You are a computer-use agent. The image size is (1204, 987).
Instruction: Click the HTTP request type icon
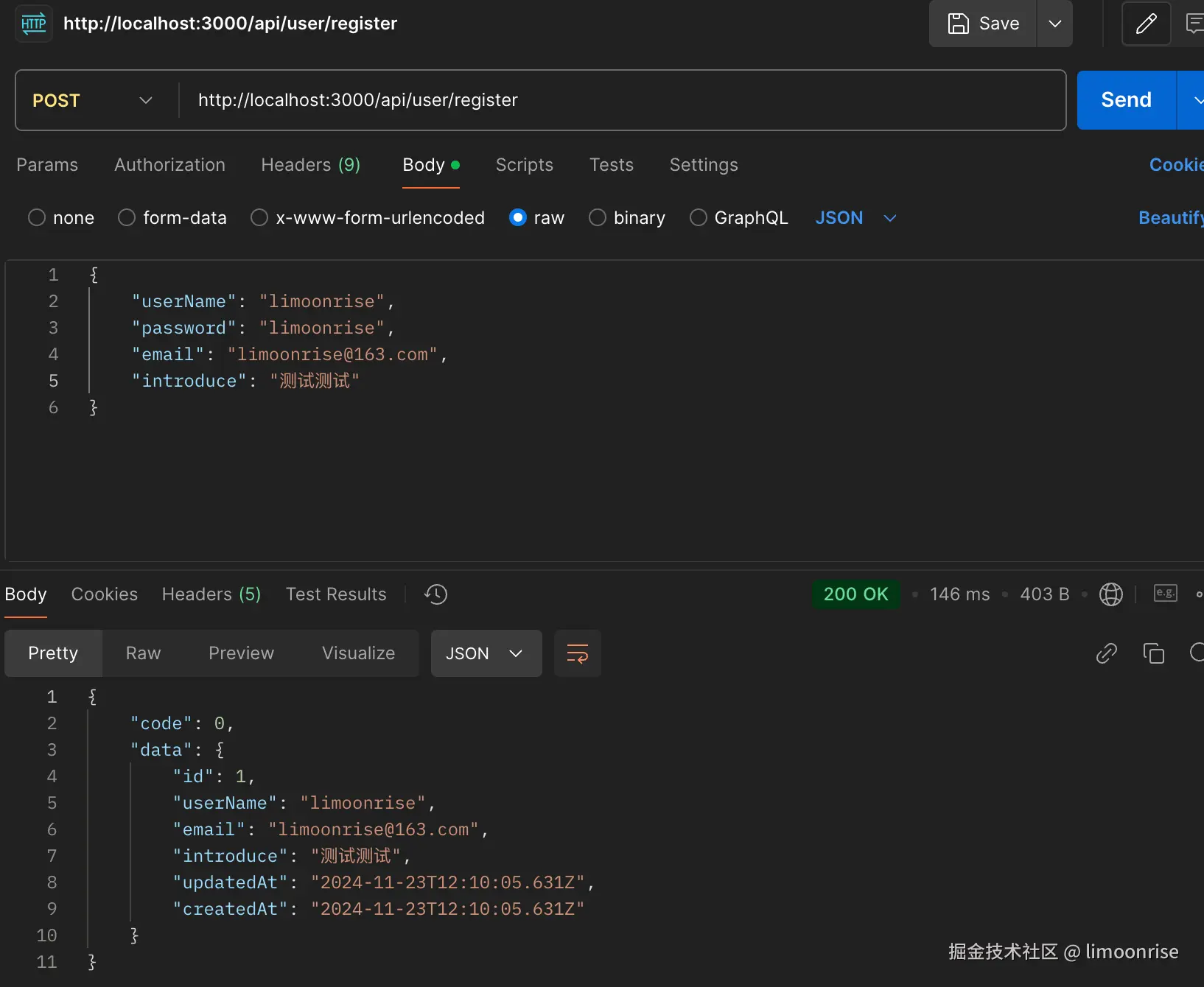coord(34,24)
